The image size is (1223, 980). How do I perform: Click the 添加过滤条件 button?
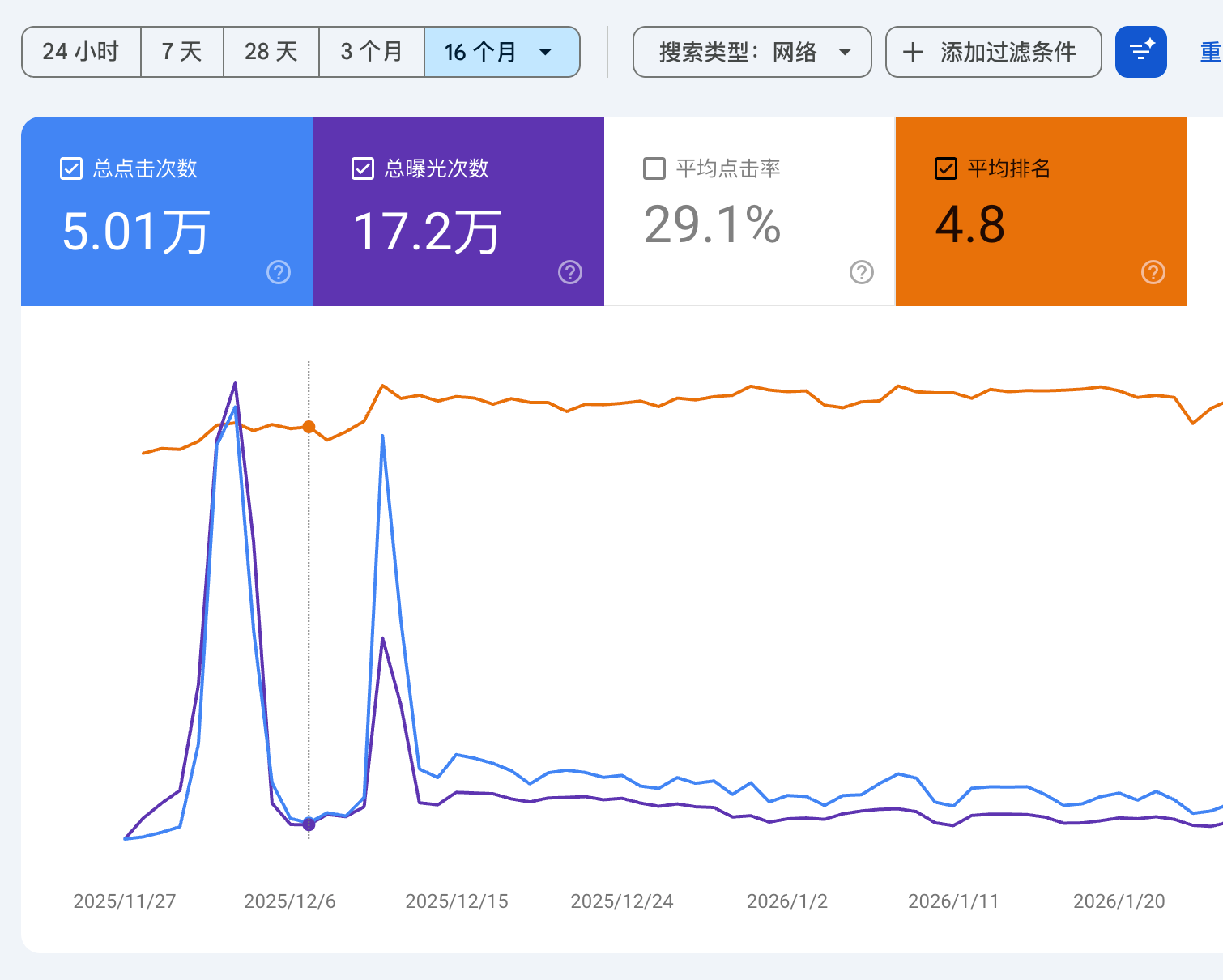[994, 52]
